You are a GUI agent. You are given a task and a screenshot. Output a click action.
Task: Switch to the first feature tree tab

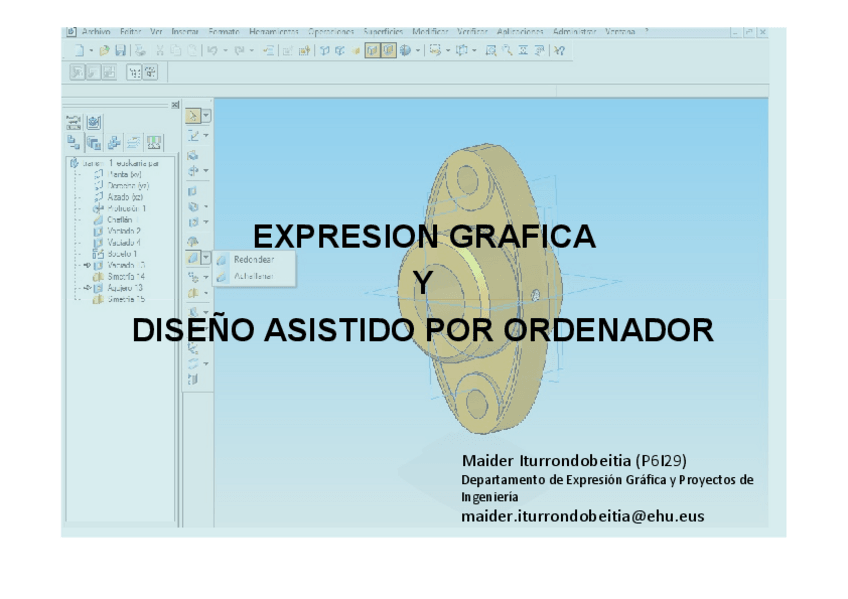(x=73, y=143)
